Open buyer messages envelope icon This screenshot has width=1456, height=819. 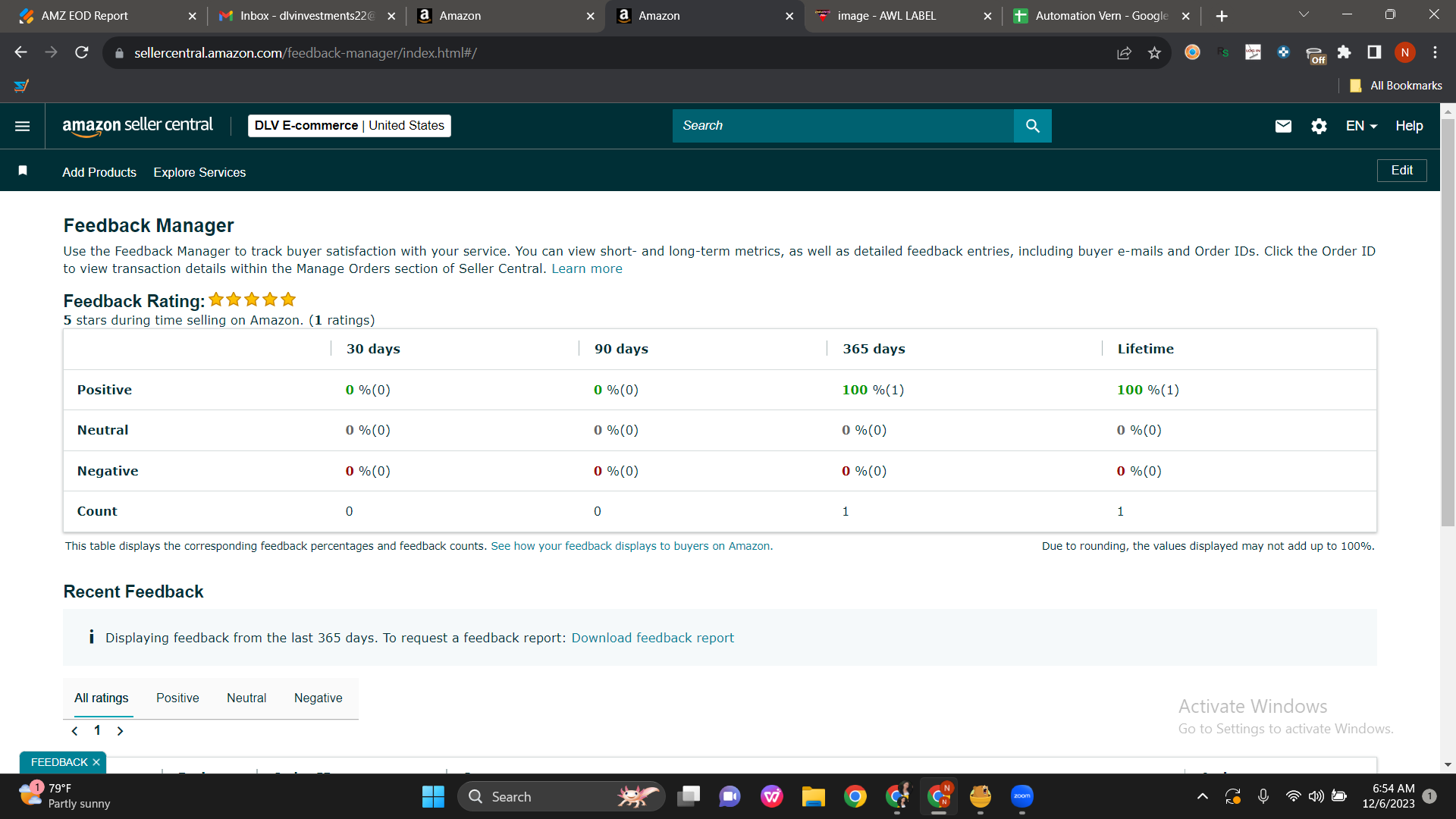coord(1283,126)
